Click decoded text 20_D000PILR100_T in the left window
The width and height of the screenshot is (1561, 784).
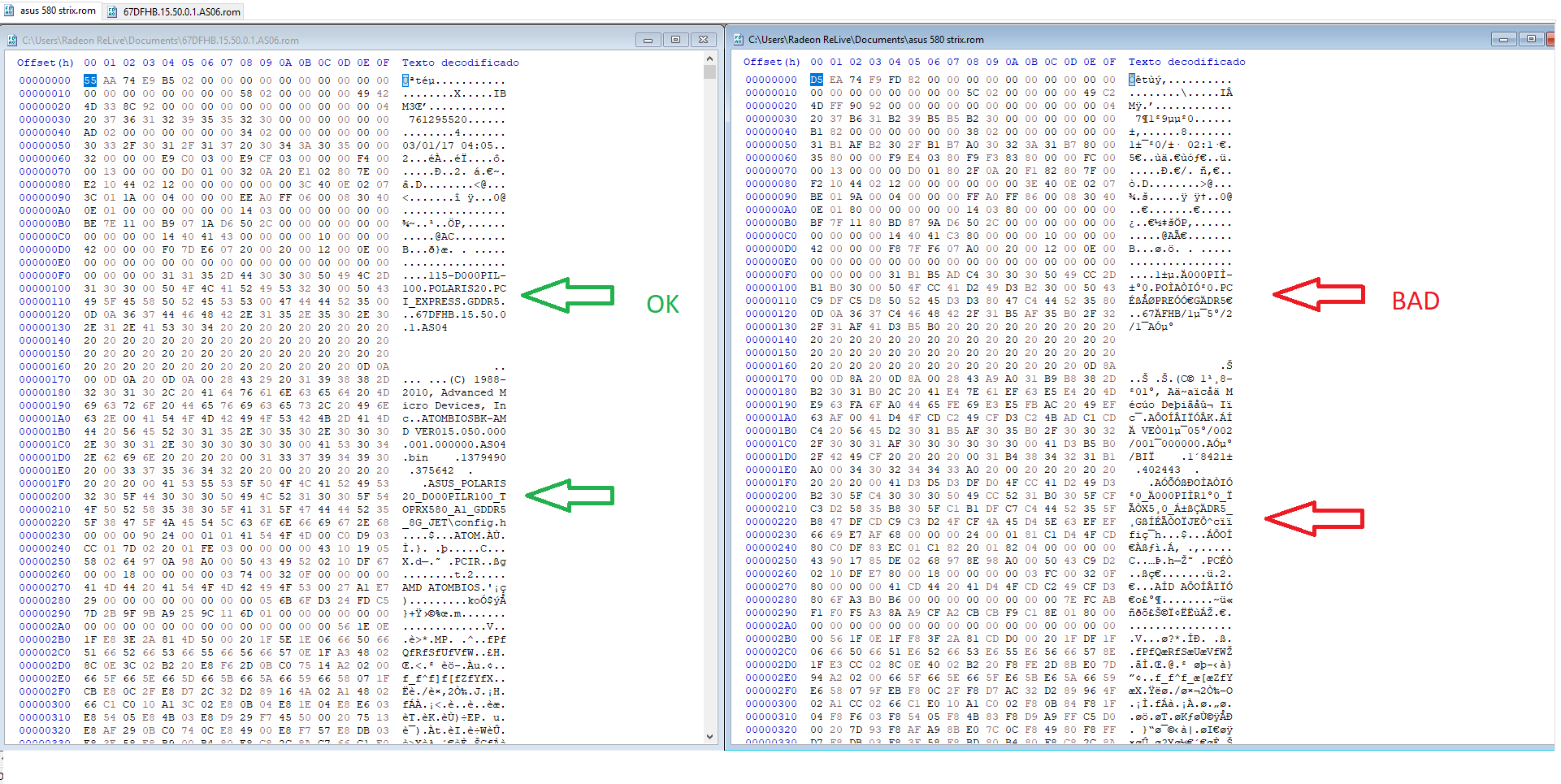pos(453,496)
